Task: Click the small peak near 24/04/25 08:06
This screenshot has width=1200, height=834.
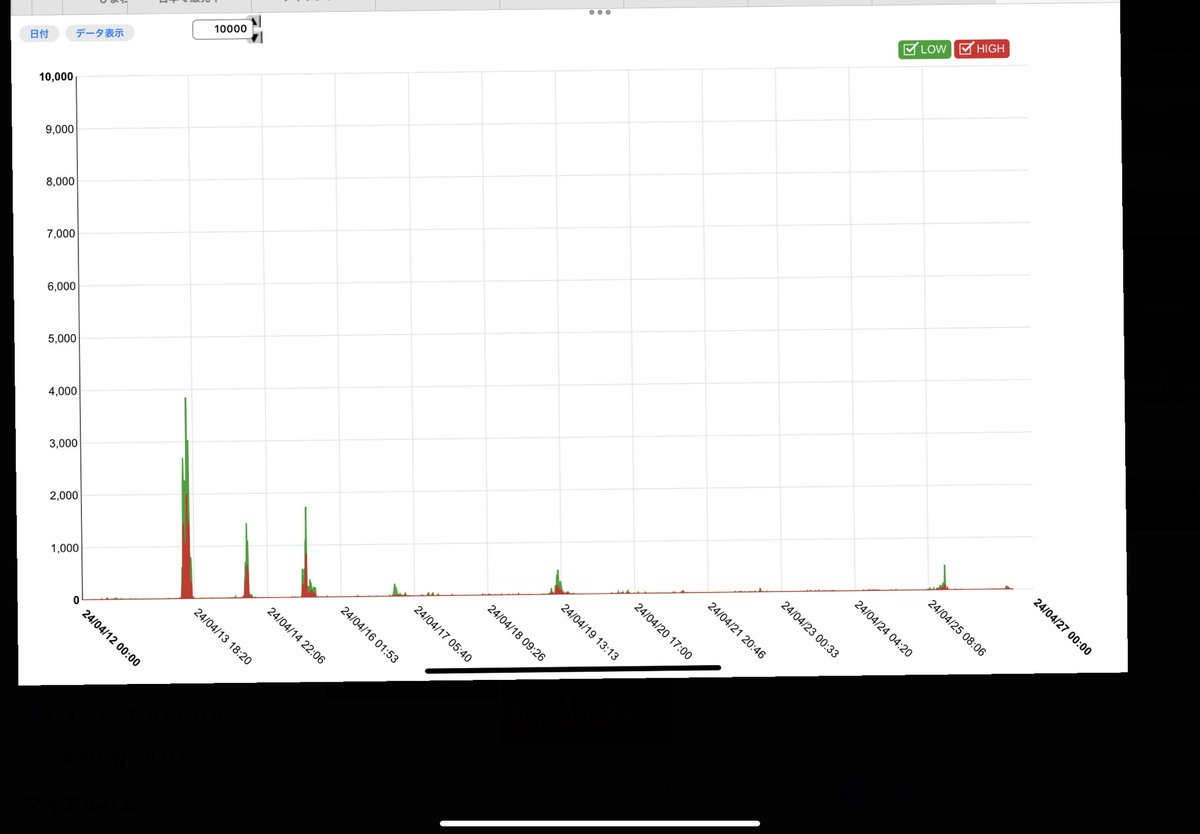Action: point(944,576)
